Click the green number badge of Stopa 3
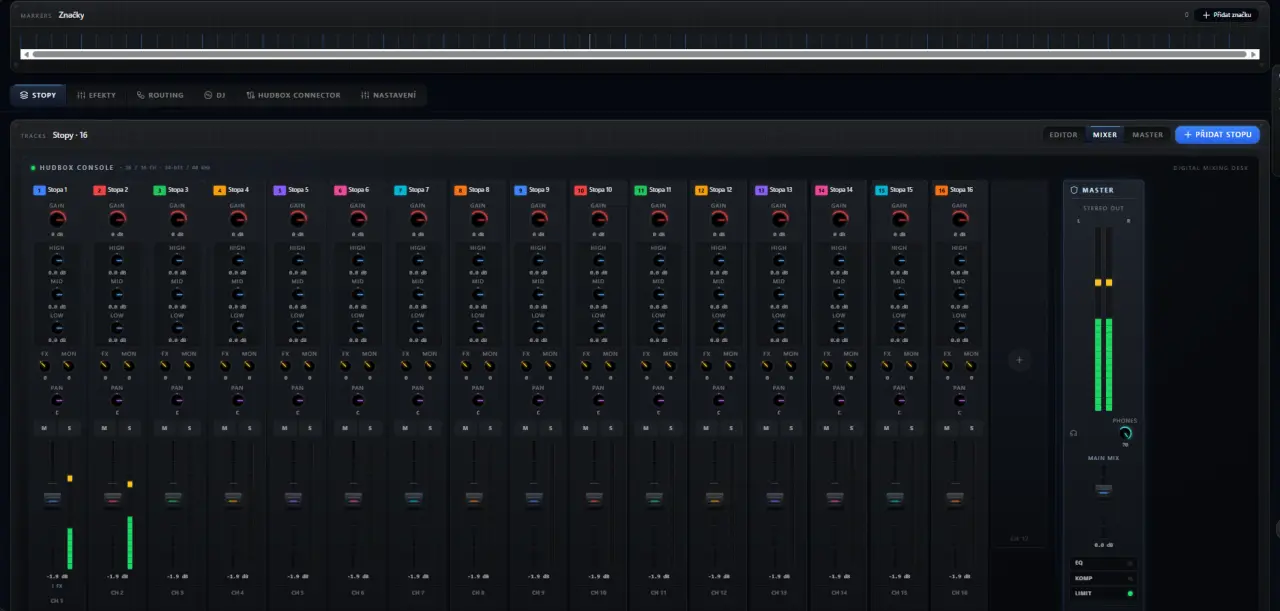1280x611 pixels. pos(159,190)
